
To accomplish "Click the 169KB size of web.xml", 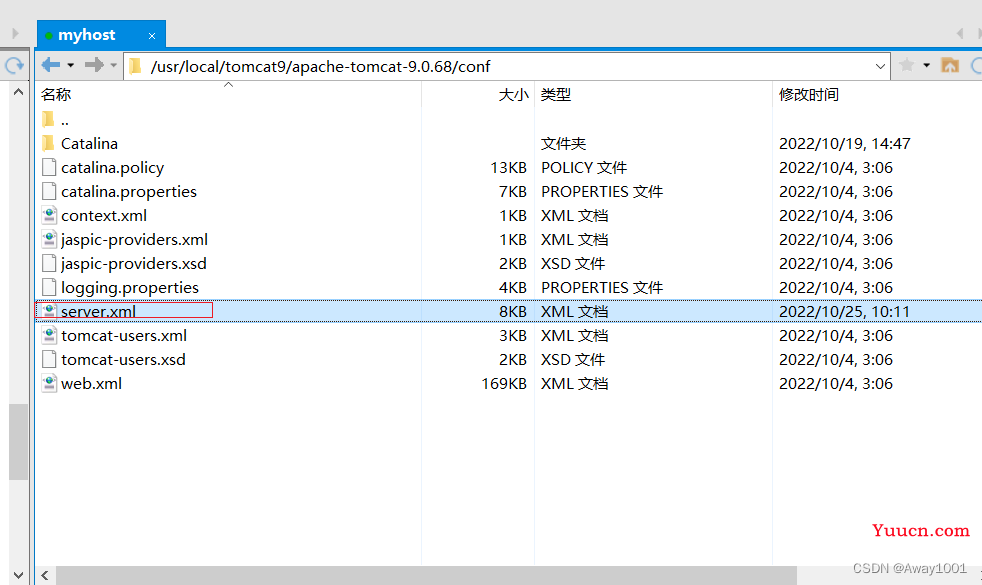I will (504, 383).
